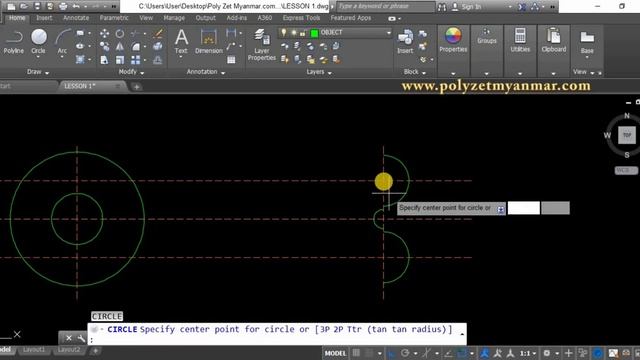The image size is (640, 360).
Task: Click the keyword search input field
Action: click(x=386, y=7)
